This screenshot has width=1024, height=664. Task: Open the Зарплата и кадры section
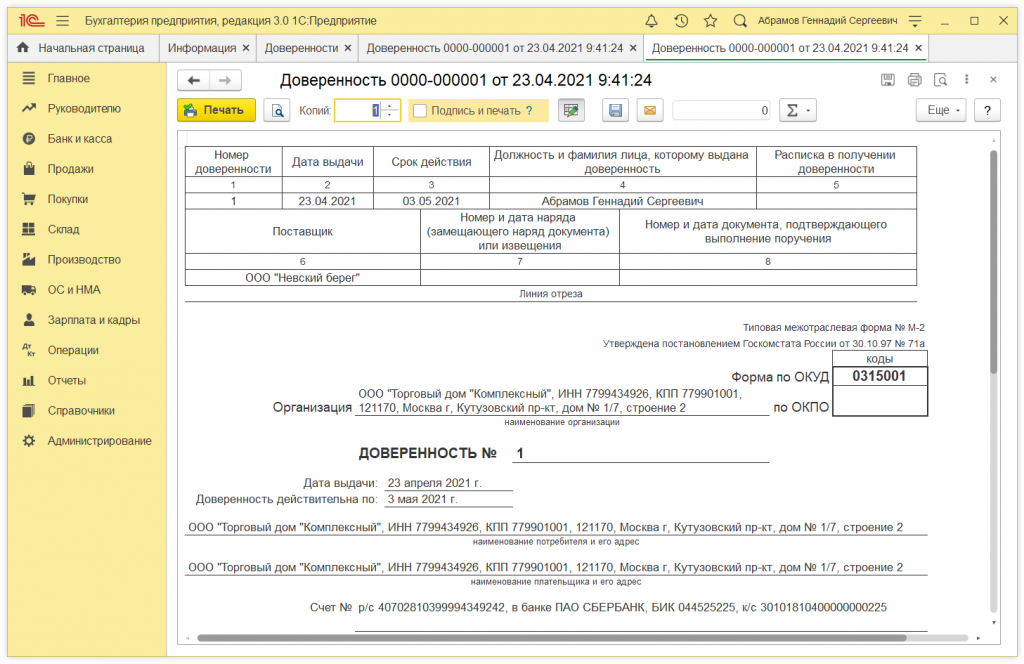[x=93, y=320]
